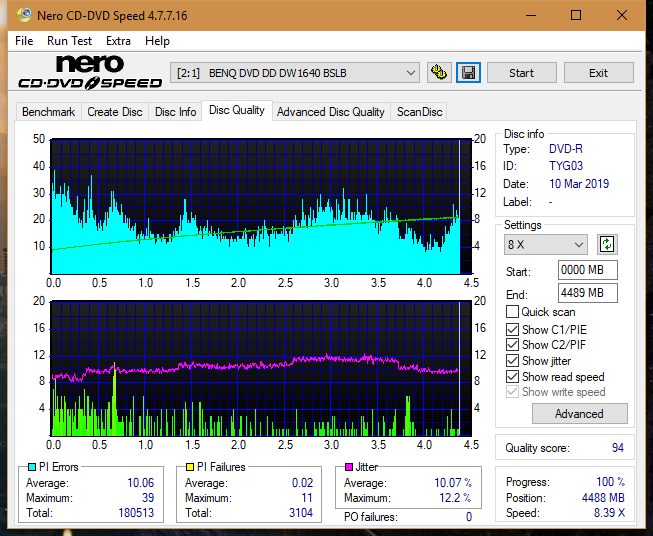Screen dimensions: 653x536
Task: Click the disc ID TYG03
Action: [x=566, y=166]
